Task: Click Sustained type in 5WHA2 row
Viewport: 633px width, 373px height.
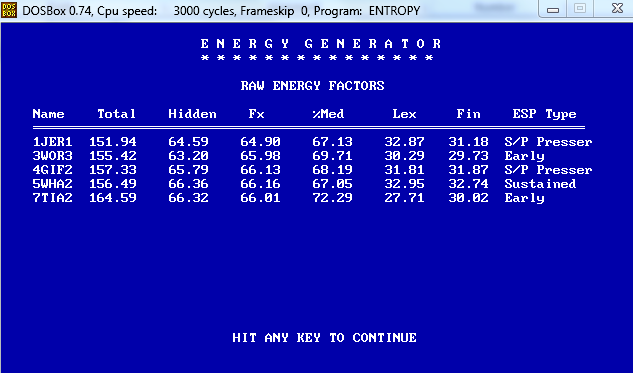Action: click(540, 184)
